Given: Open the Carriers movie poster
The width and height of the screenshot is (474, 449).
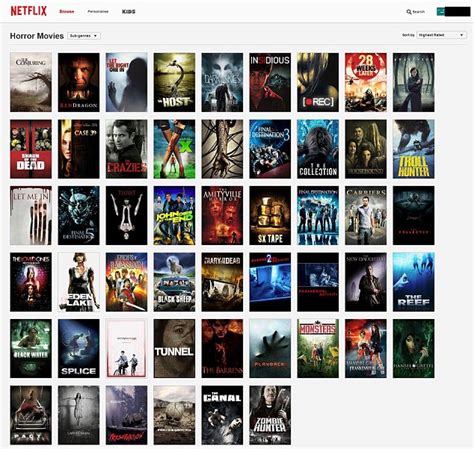Looking at the screenshot, I should click(366, 216).
